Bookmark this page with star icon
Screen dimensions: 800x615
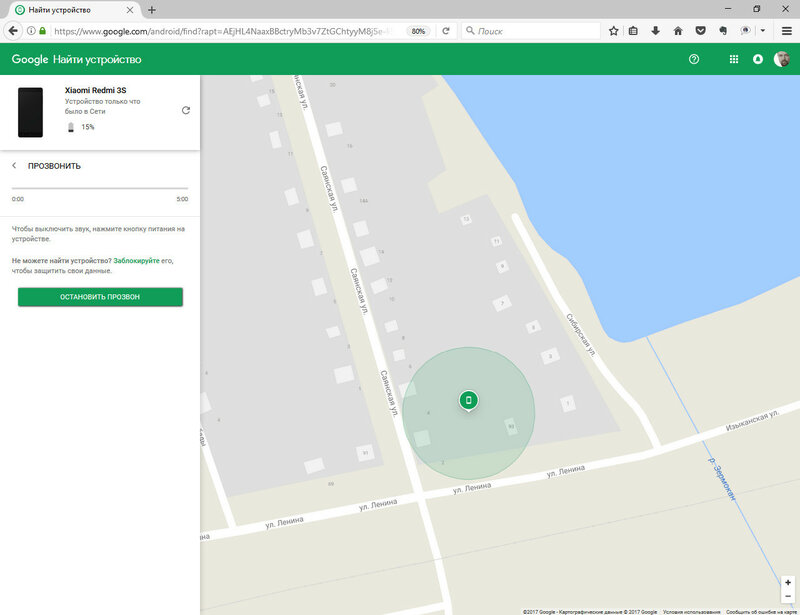614,31
